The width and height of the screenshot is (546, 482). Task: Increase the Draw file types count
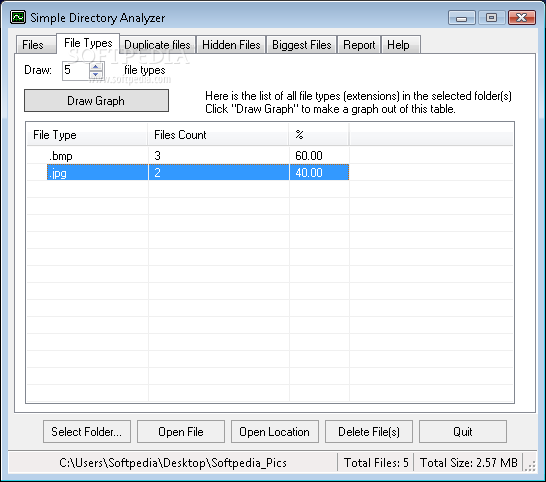(x=96, y=66)
